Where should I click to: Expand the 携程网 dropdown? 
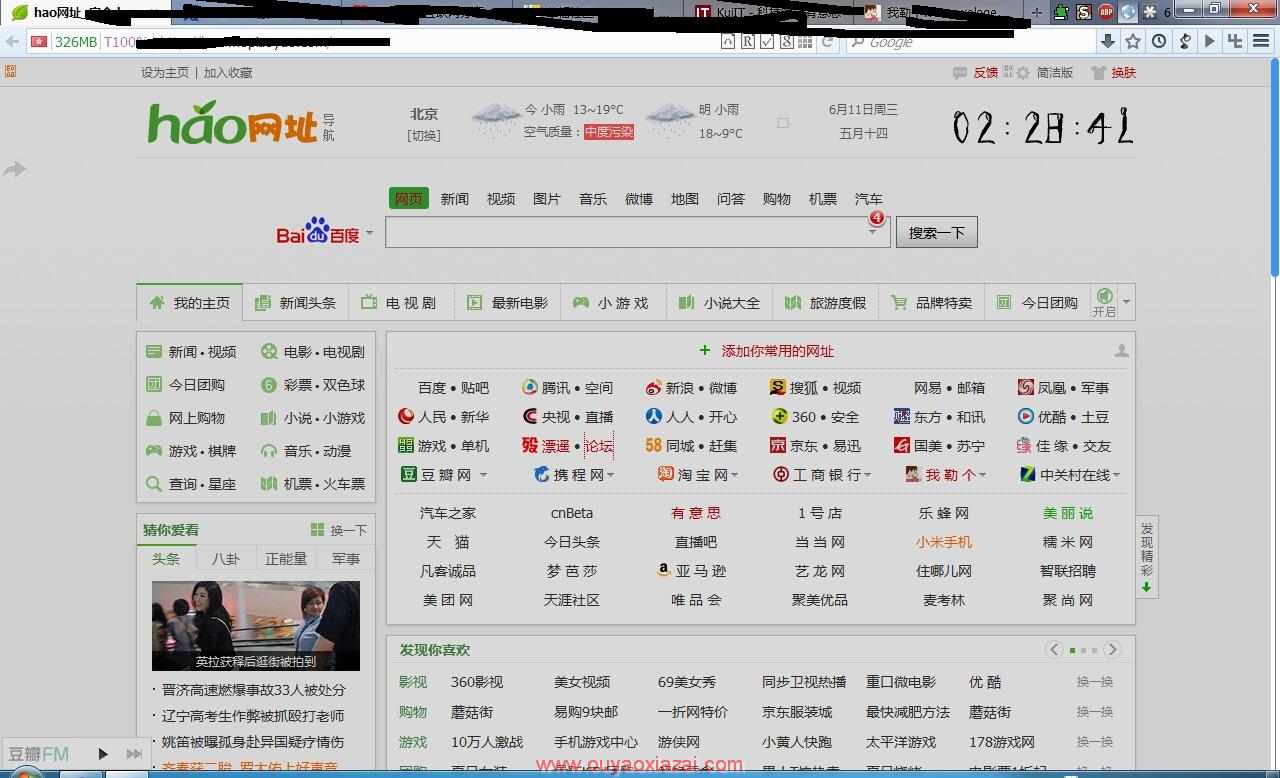click(610, 475)
